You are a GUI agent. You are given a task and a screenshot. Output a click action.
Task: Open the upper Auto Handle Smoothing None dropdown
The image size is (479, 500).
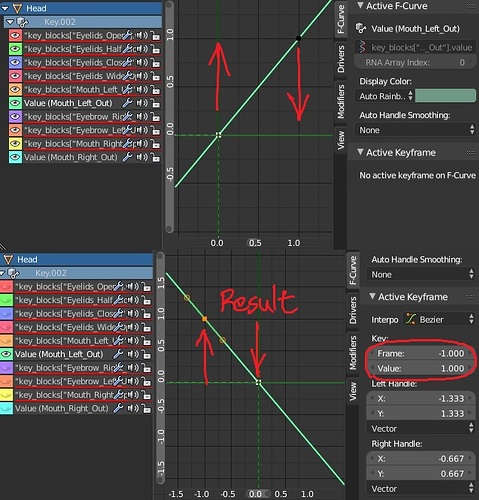415,130
